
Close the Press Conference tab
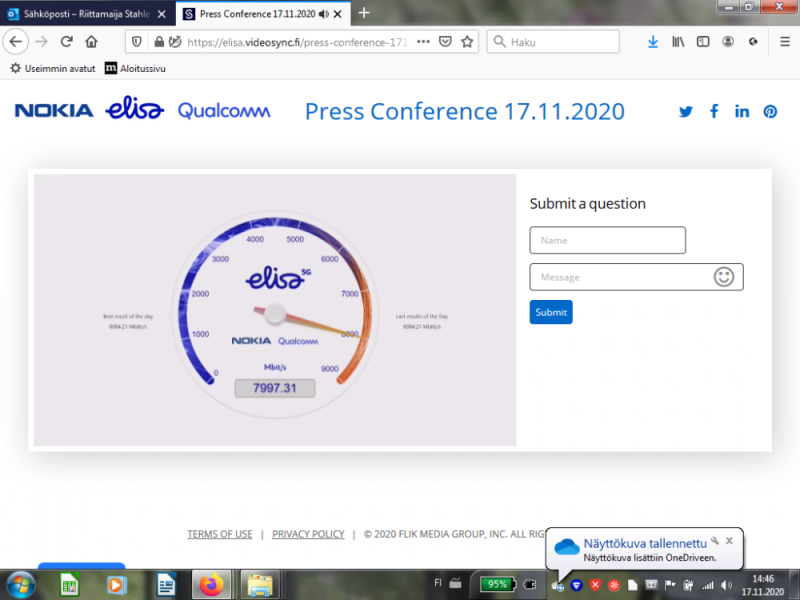tap(338, 14)
